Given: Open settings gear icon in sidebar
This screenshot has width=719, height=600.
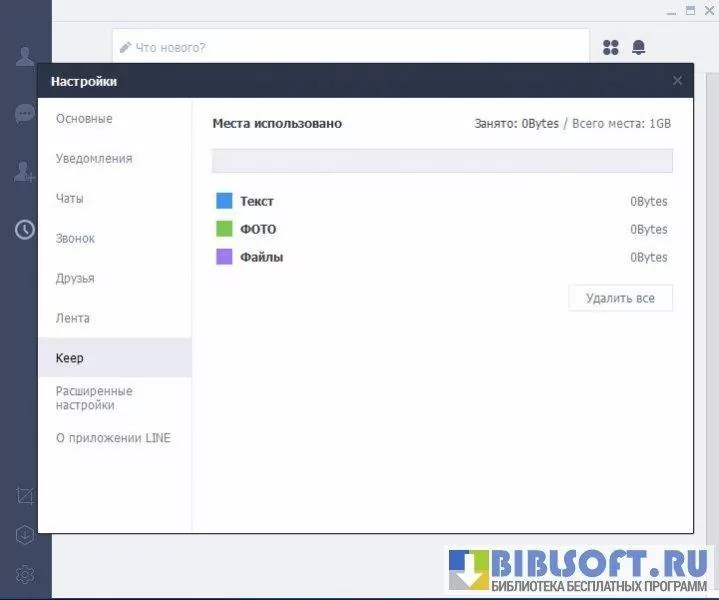Looking at the screenshot, I should pyautogui.click(x=25, y=575).
